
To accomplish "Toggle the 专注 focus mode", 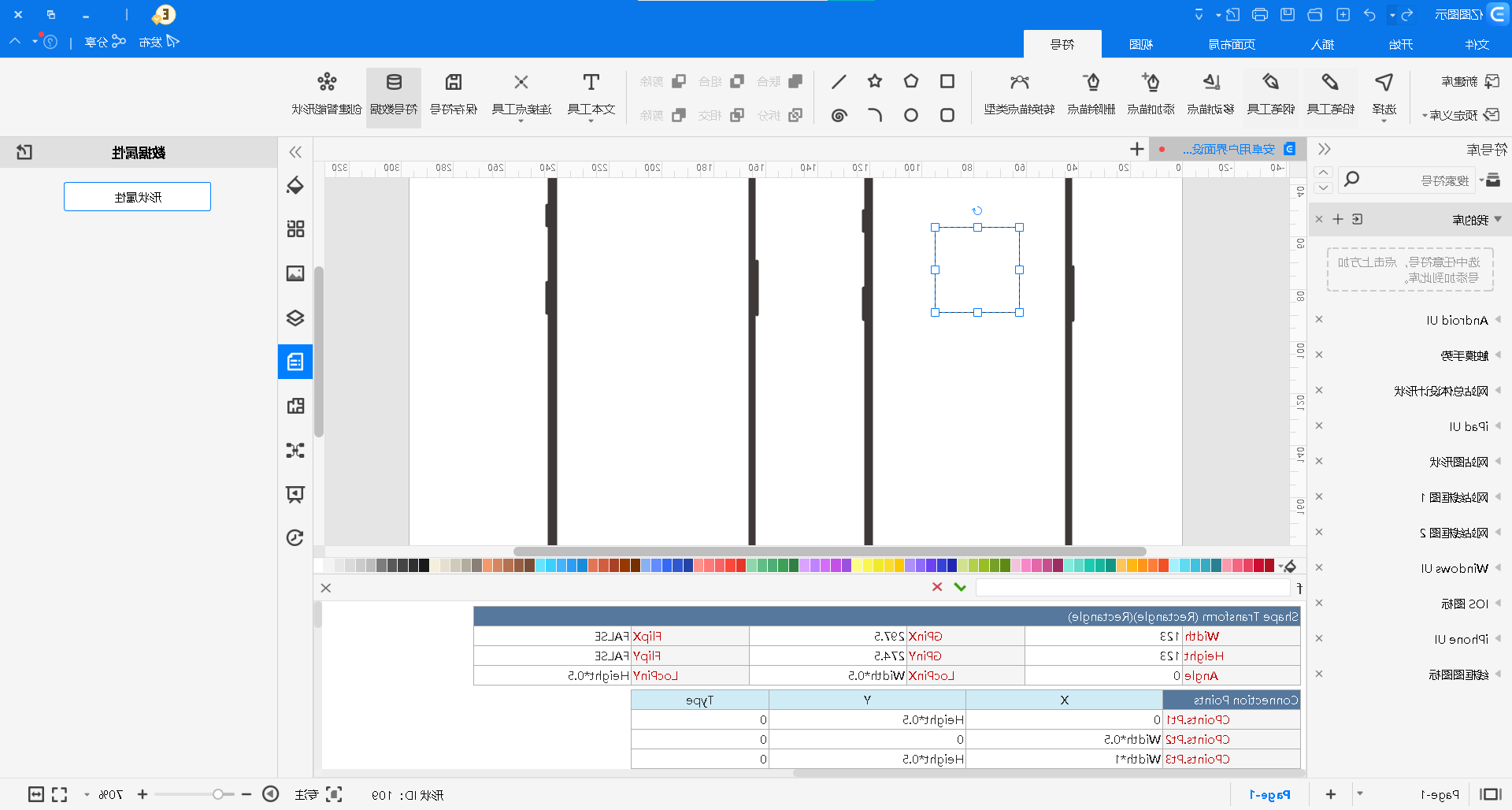I will coord(318,794).
